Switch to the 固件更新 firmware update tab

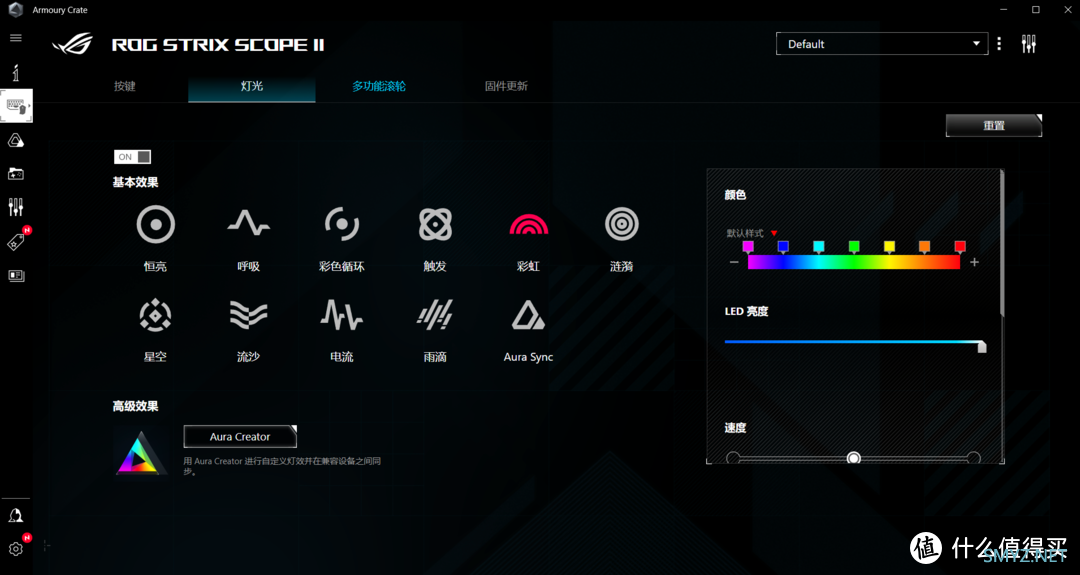[x=506, y=86]
